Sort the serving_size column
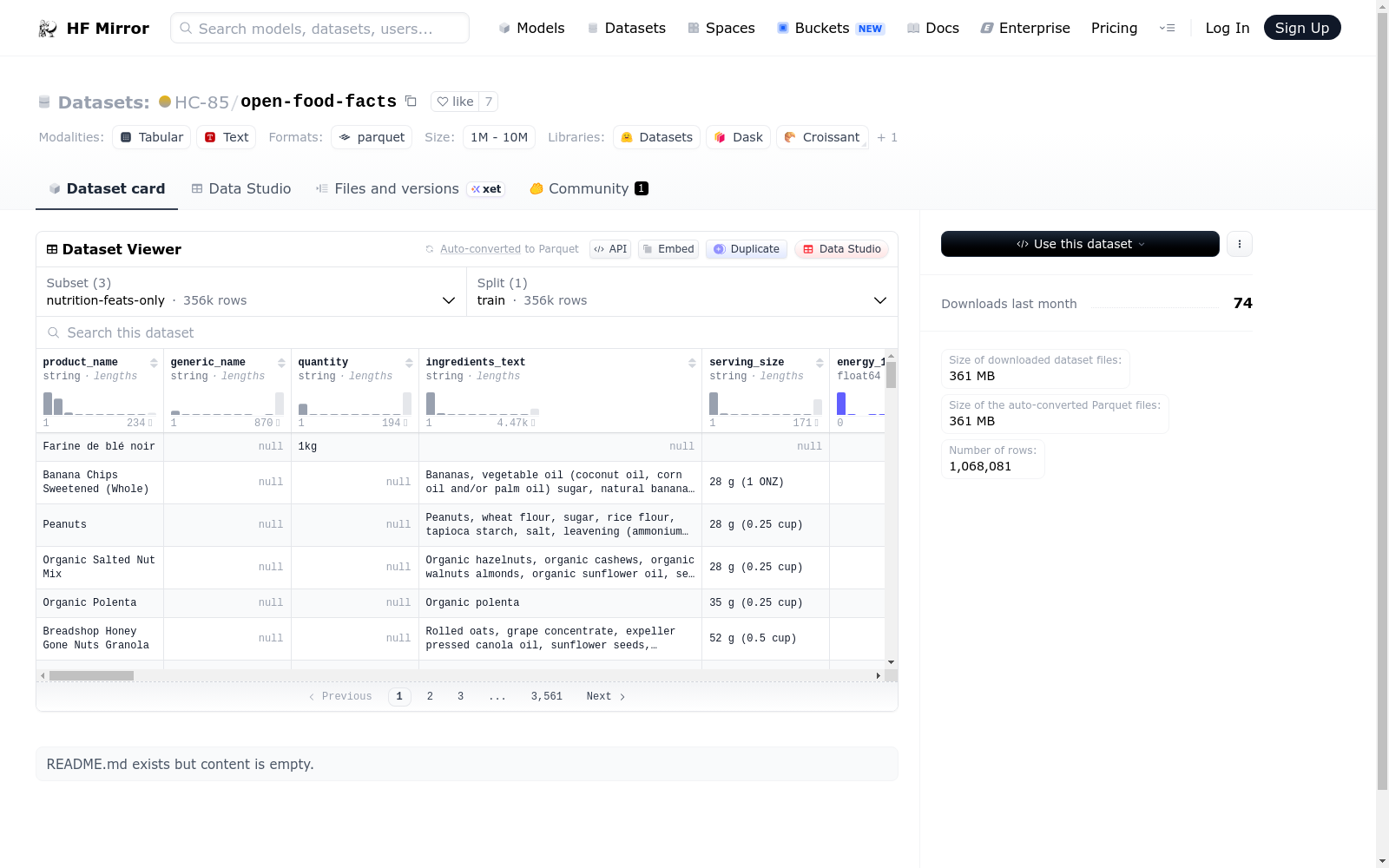The height and width of the screenshot is (868, 1389). click(820, 363)
